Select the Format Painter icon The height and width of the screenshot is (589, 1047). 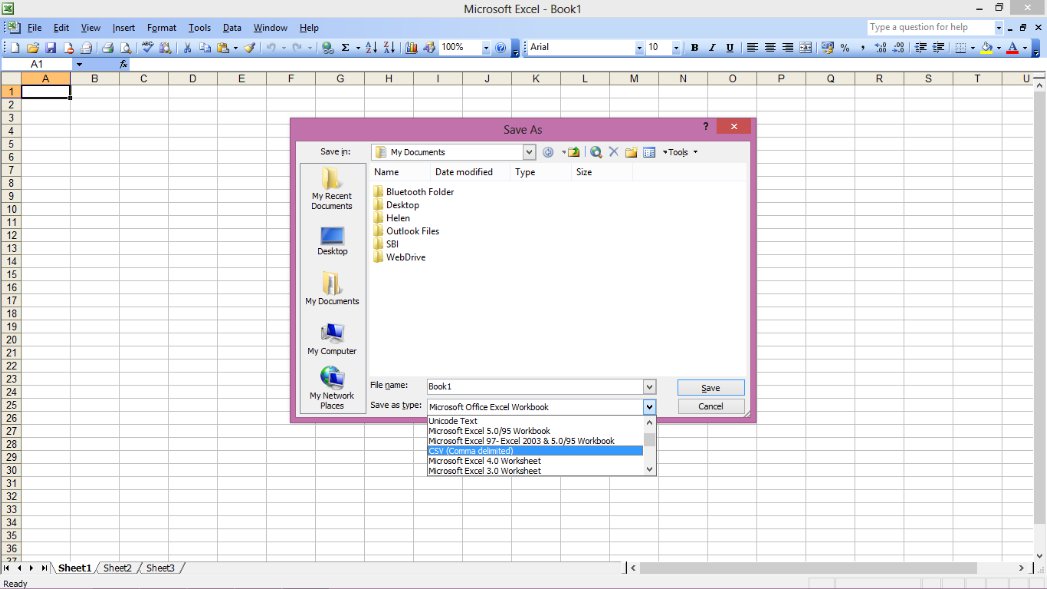tap(249, 47)
